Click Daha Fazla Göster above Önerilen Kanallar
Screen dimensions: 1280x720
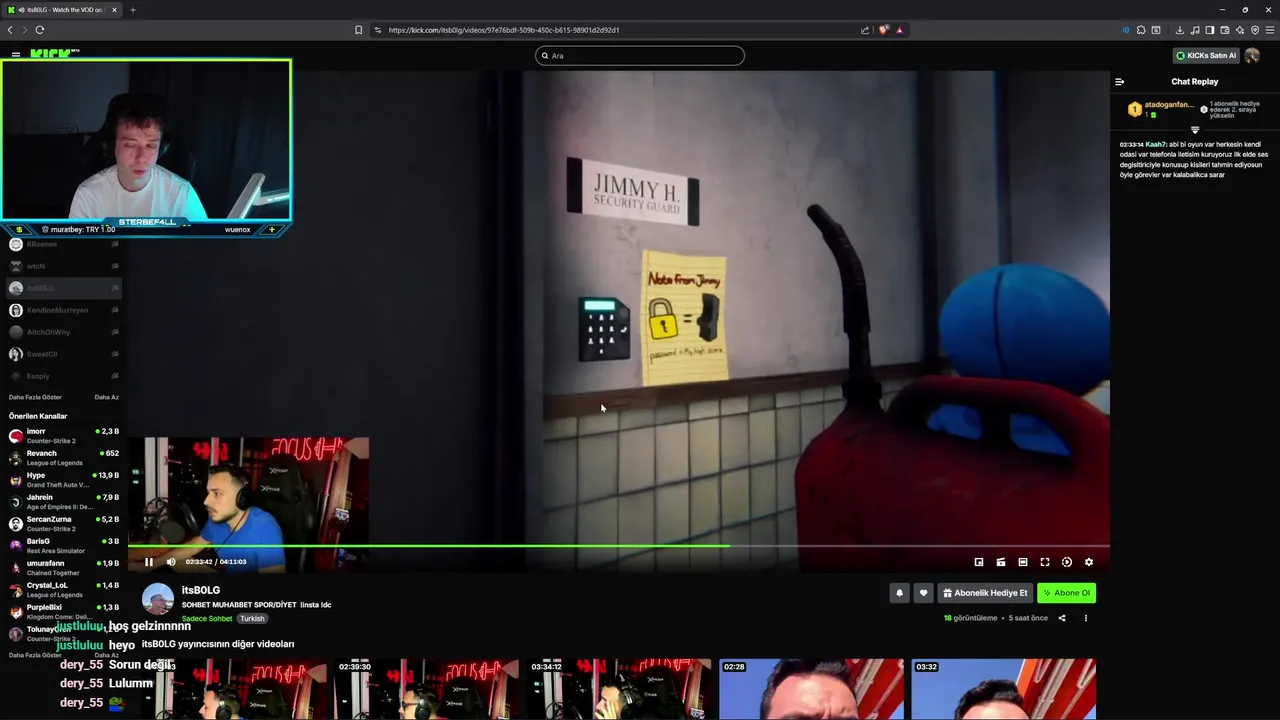pyautogui.click(x=35, y=397)
